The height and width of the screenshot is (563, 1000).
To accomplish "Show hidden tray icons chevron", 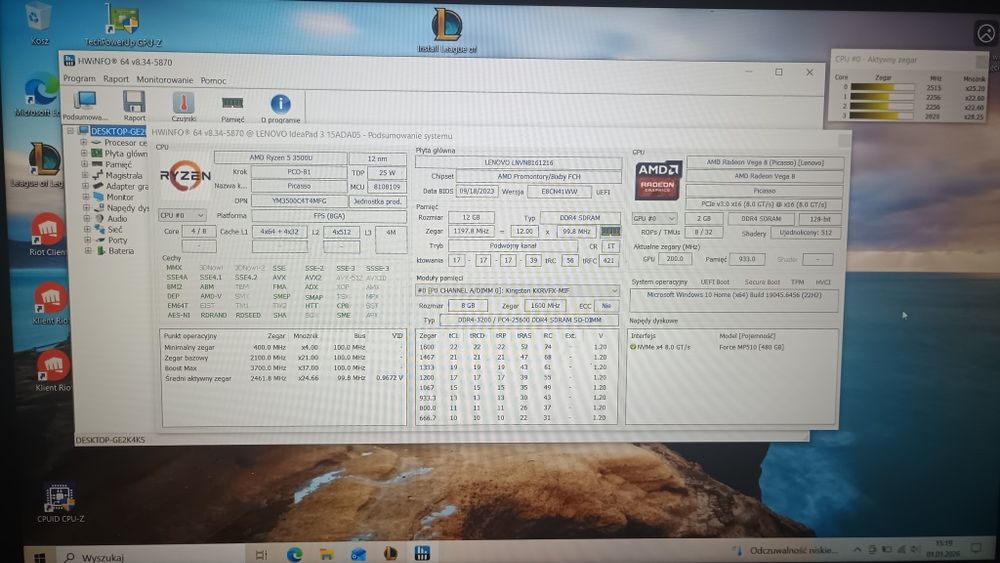I will (x=857, y=549).
